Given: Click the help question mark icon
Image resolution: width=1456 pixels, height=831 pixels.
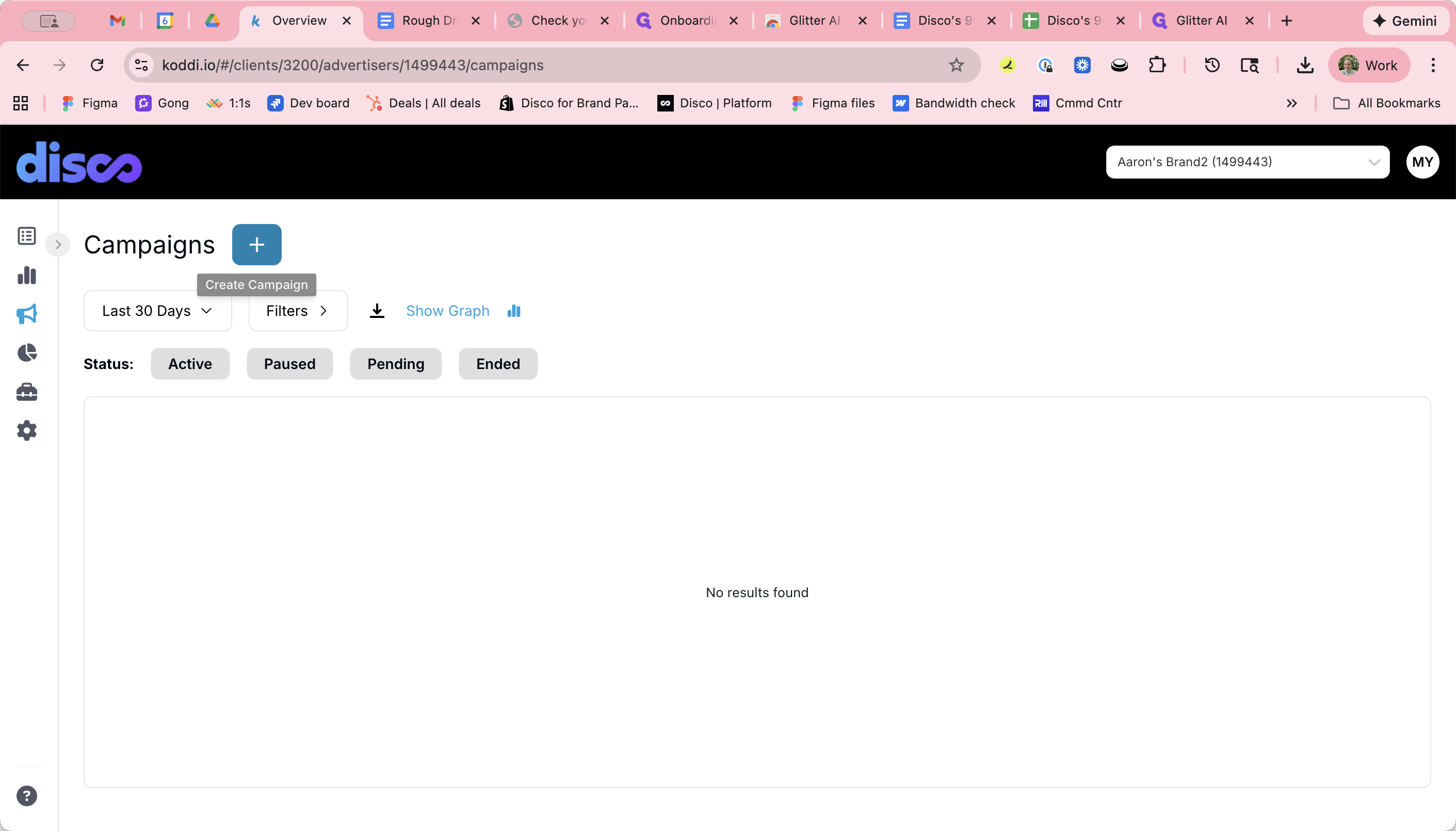Looking at the screenshot, I should tap(27, 795).
